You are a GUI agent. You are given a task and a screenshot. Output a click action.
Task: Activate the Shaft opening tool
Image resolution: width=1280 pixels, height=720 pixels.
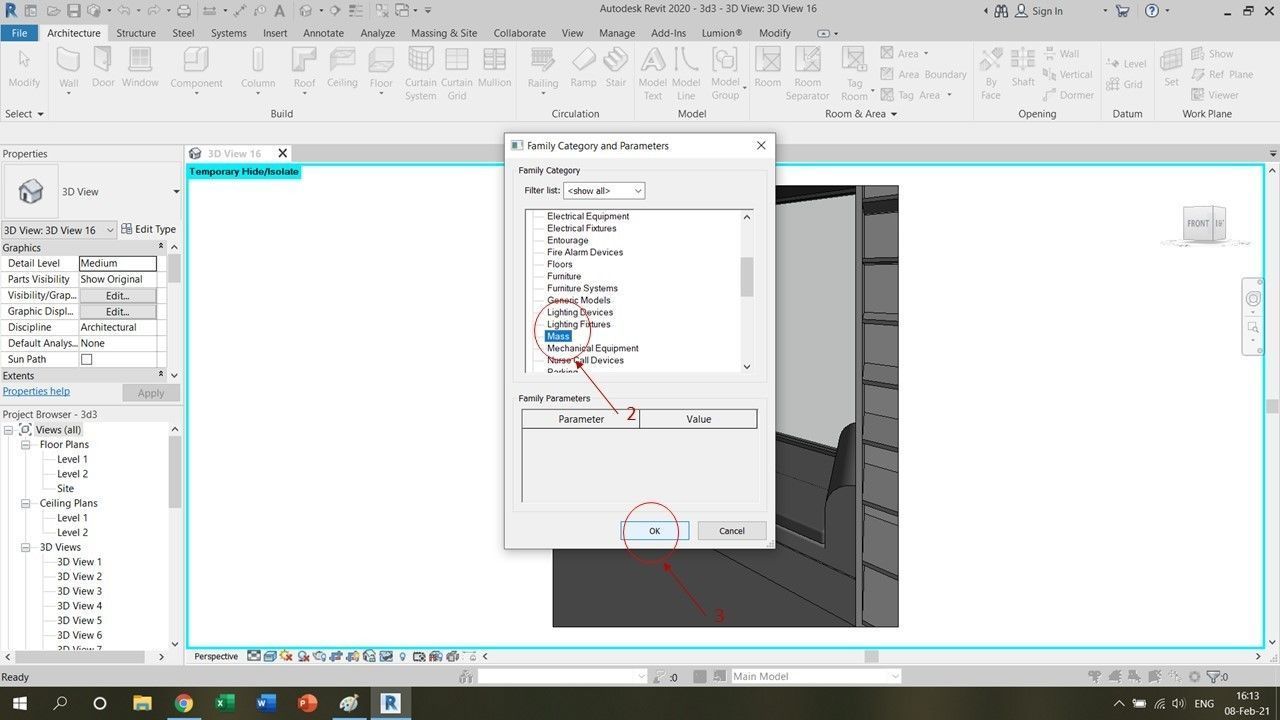click(1023, 68)
